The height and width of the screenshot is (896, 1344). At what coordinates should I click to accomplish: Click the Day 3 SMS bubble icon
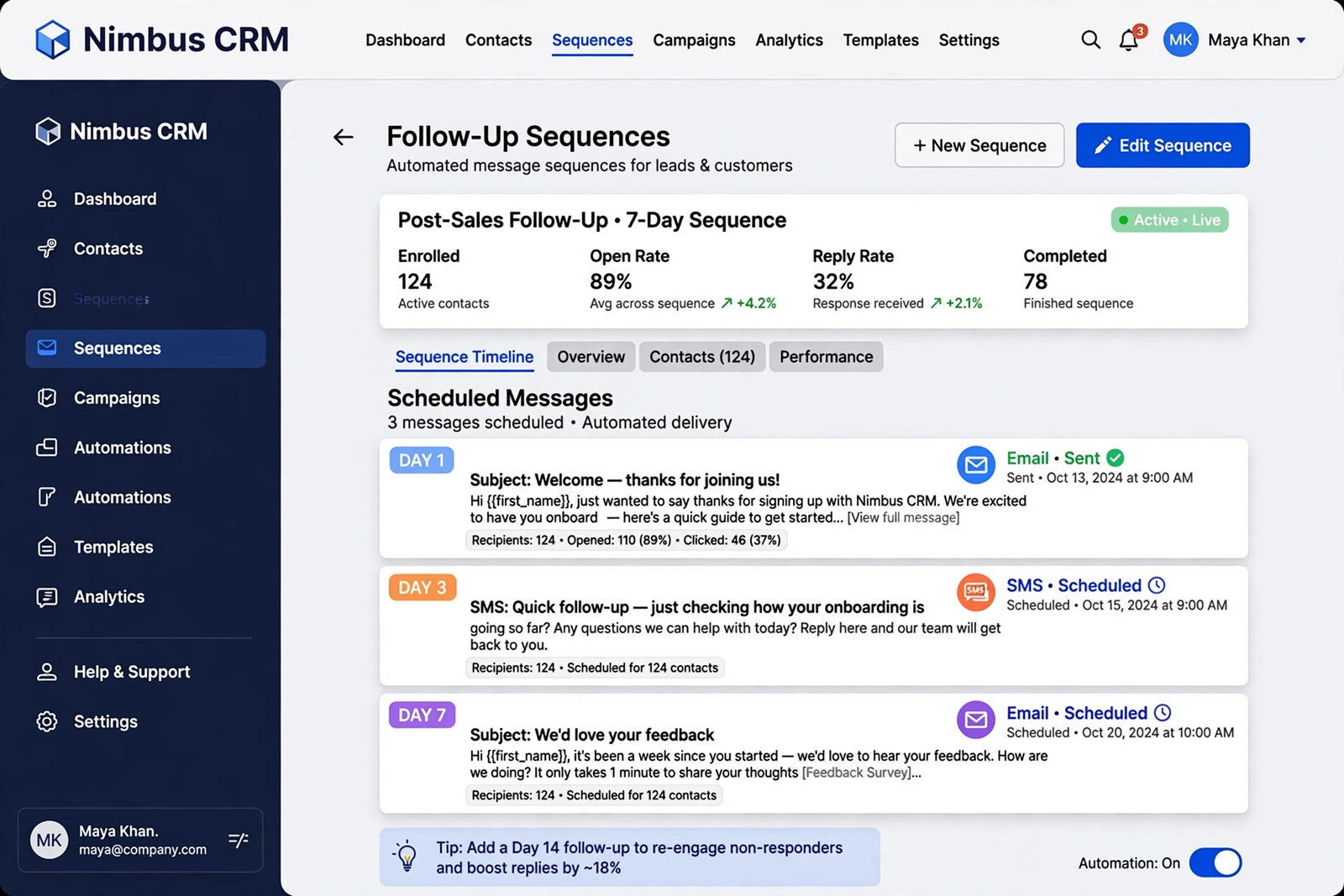[976, 592]
